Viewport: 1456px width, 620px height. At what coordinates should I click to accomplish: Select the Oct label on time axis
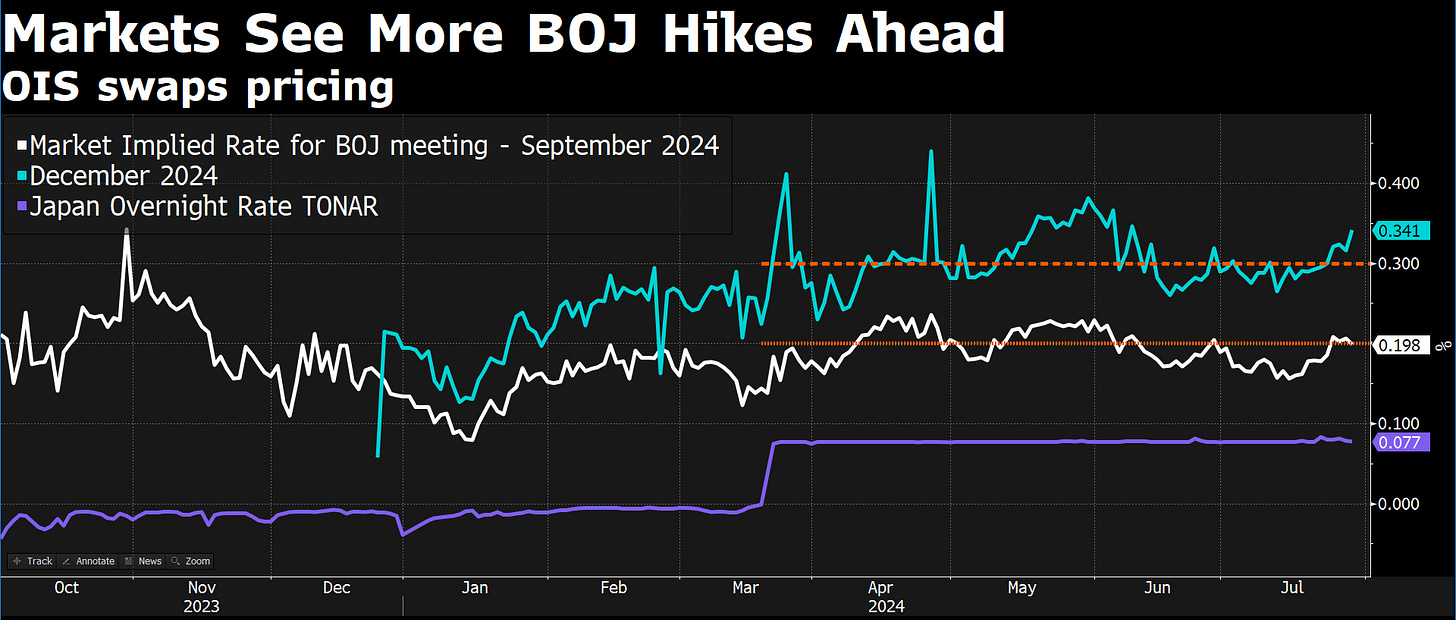66,588
